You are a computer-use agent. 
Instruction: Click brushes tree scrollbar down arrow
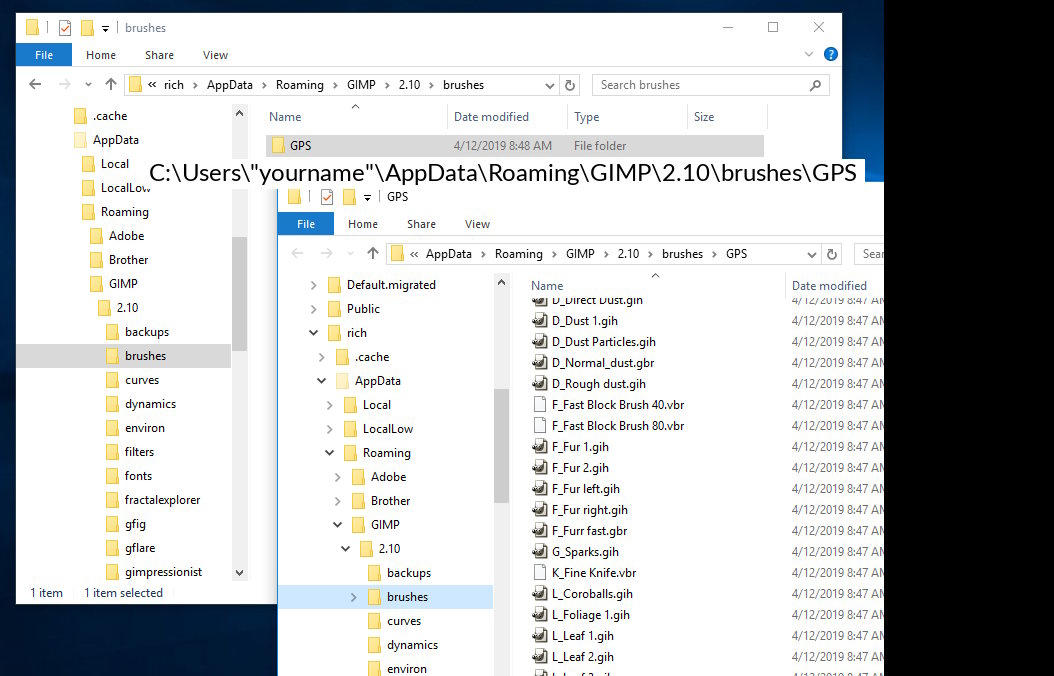point(239,573)
